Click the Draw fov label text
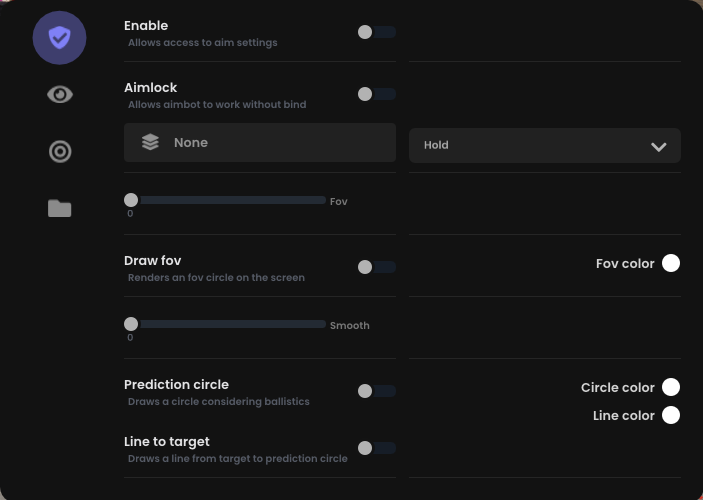The image size is (703, 500). 152,261
